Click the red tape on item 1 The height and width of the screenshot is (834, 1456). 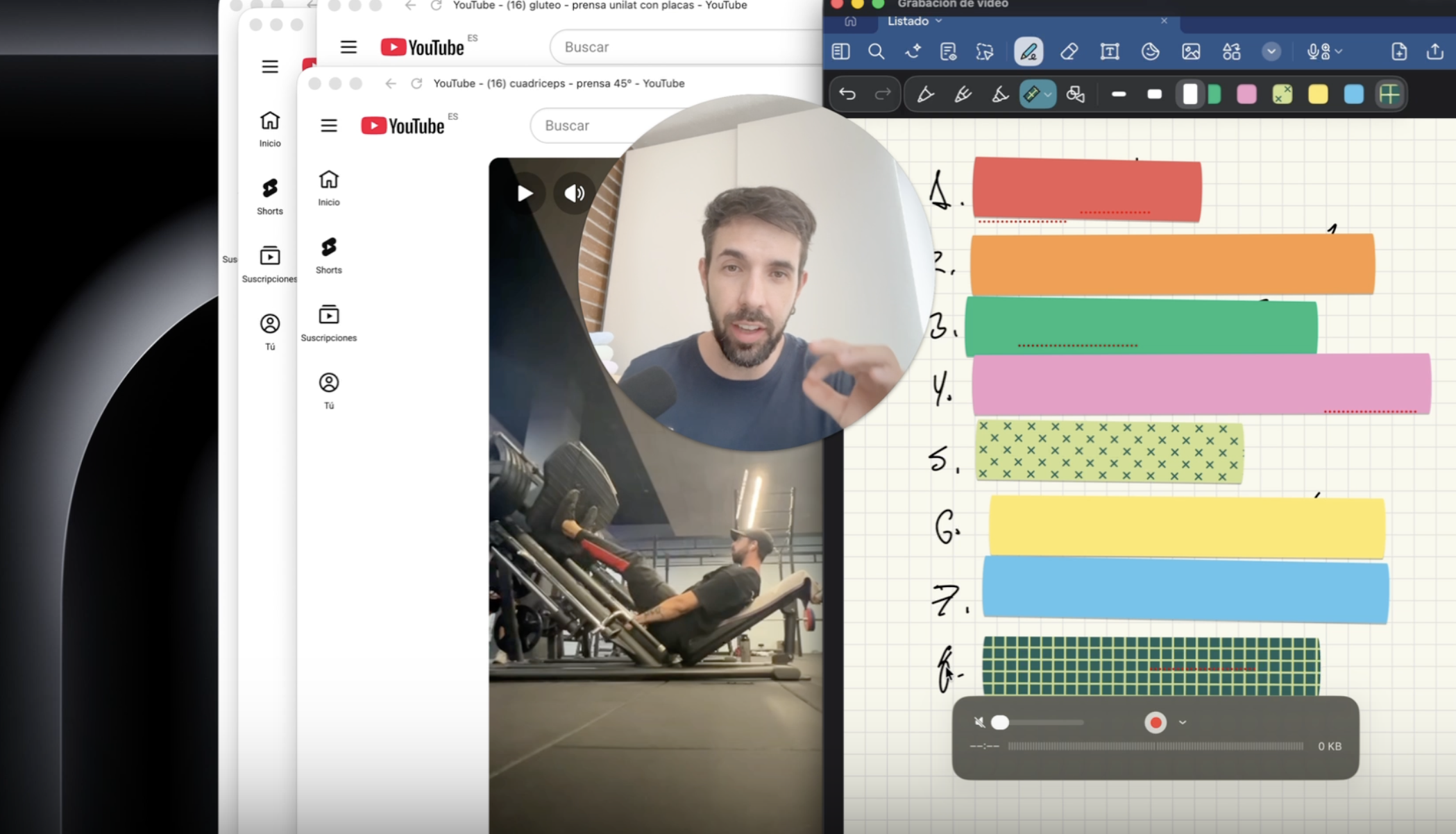click(x=1087, y=189)
